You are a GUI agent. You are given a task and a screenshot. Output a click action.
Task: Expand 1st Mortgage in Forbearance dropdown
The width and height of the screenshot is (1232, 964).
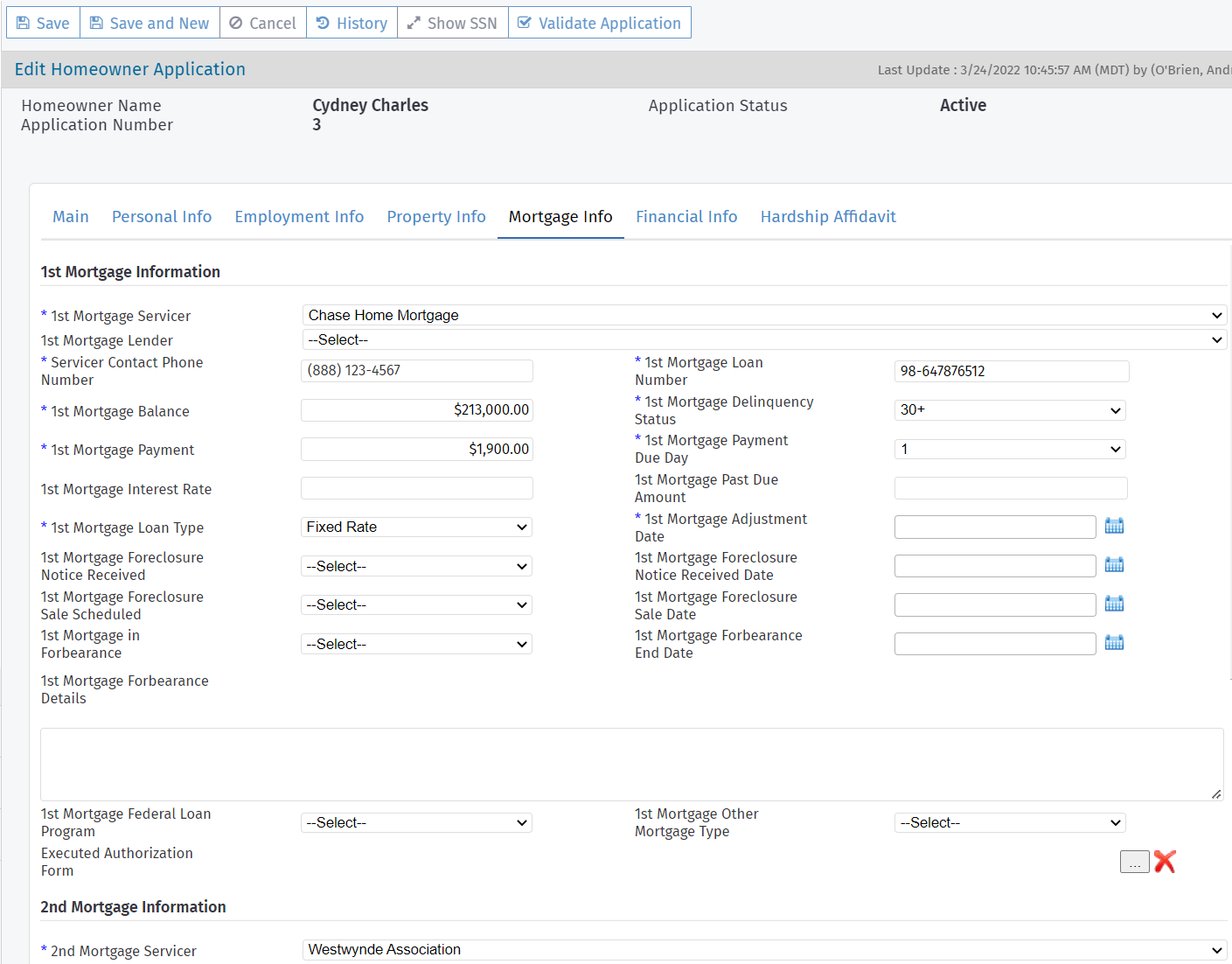416,644
